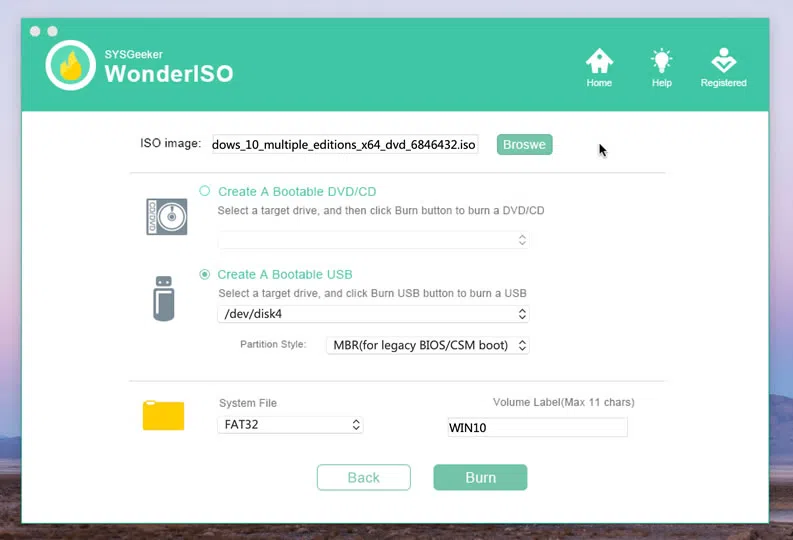Click the DVD/CD drive icon
This screenshot has width=793, height=540.
pyautogui.click(x=167, y=216)
